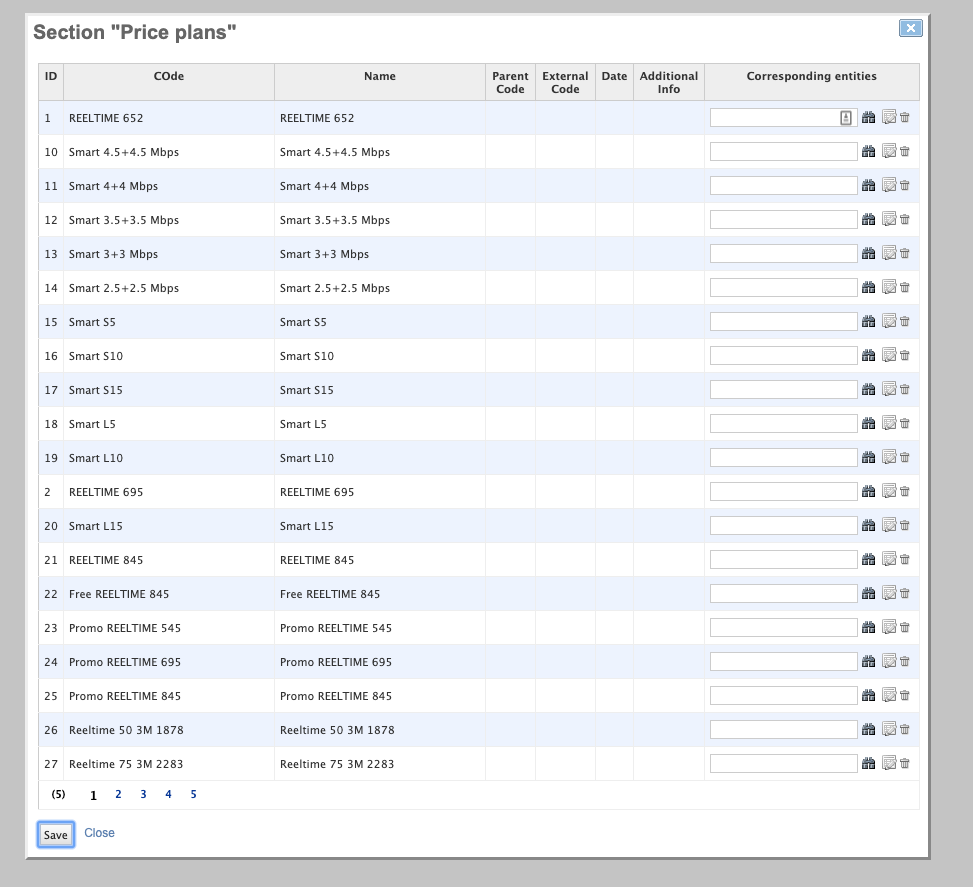This screenshot has width=973, height=887.
Task: Click the Additional Info column header
Action: (x=669, y=83)
